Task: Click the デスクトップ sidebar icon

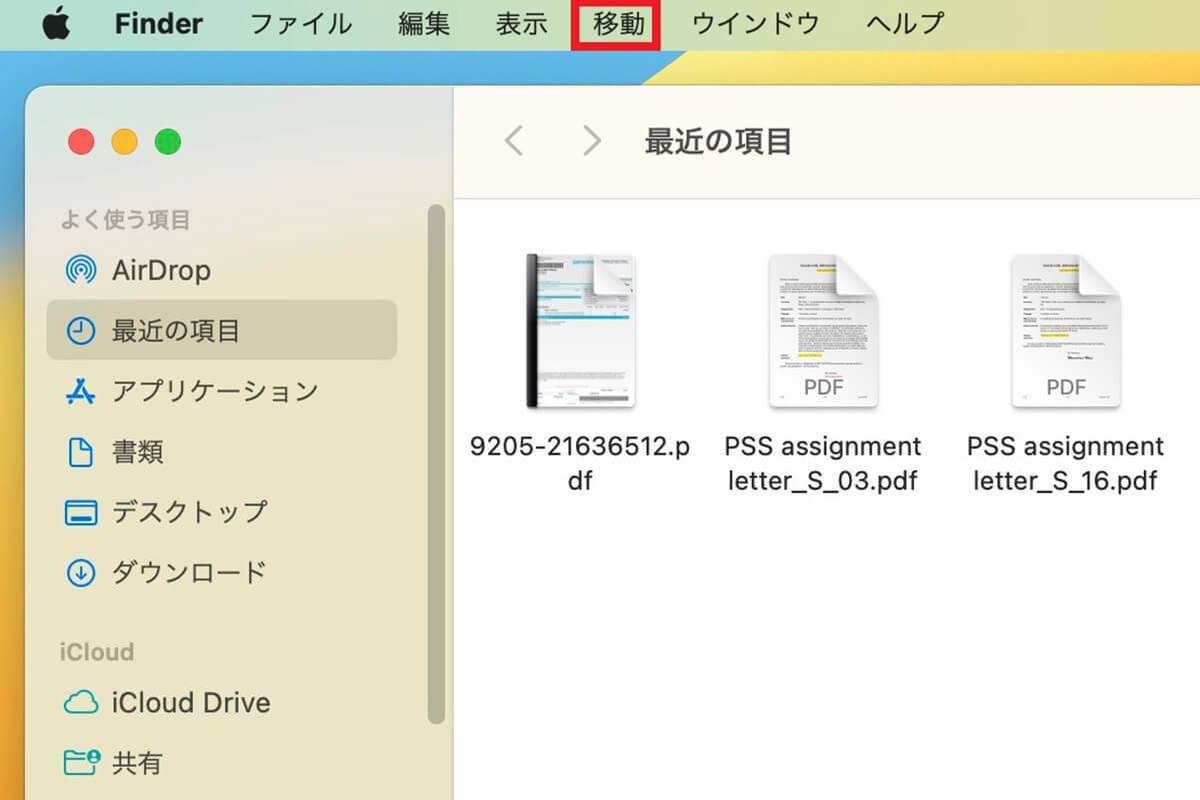Action: tap(80, 512)
